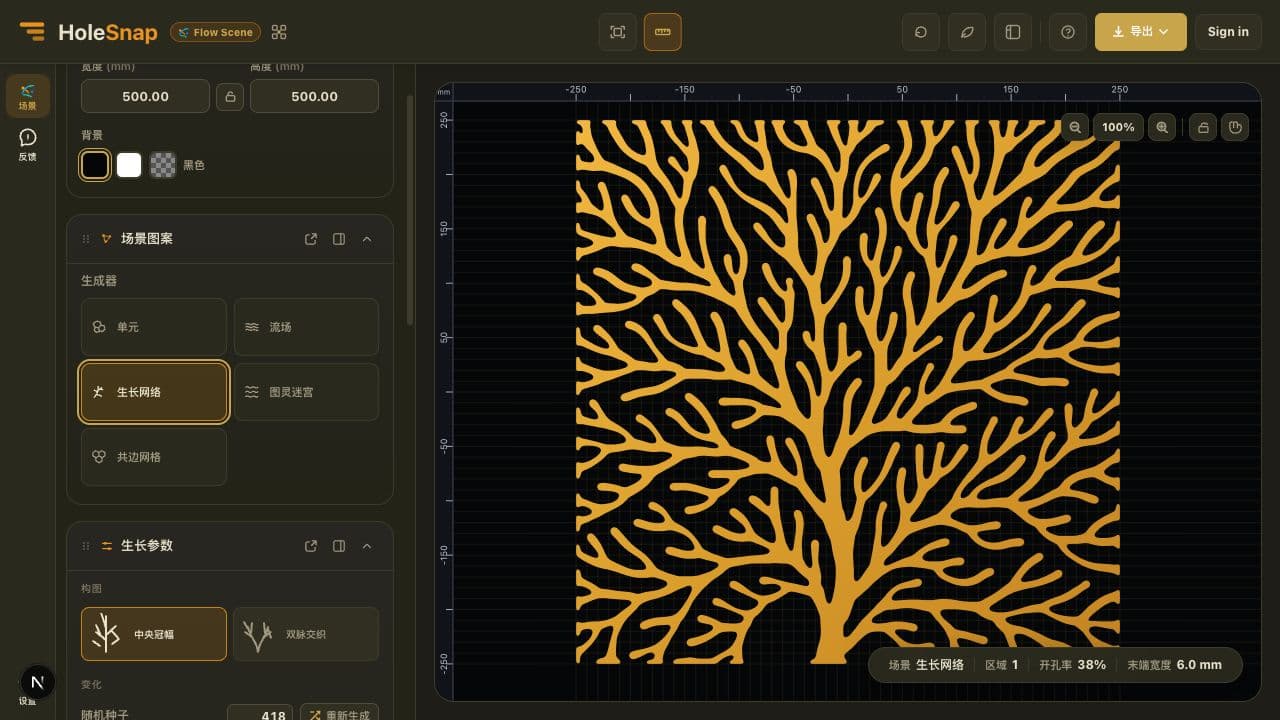Viewport: 1280px width, 720px height.
Task: Collapse the 生长参数 panel
Action: point(367,546)
